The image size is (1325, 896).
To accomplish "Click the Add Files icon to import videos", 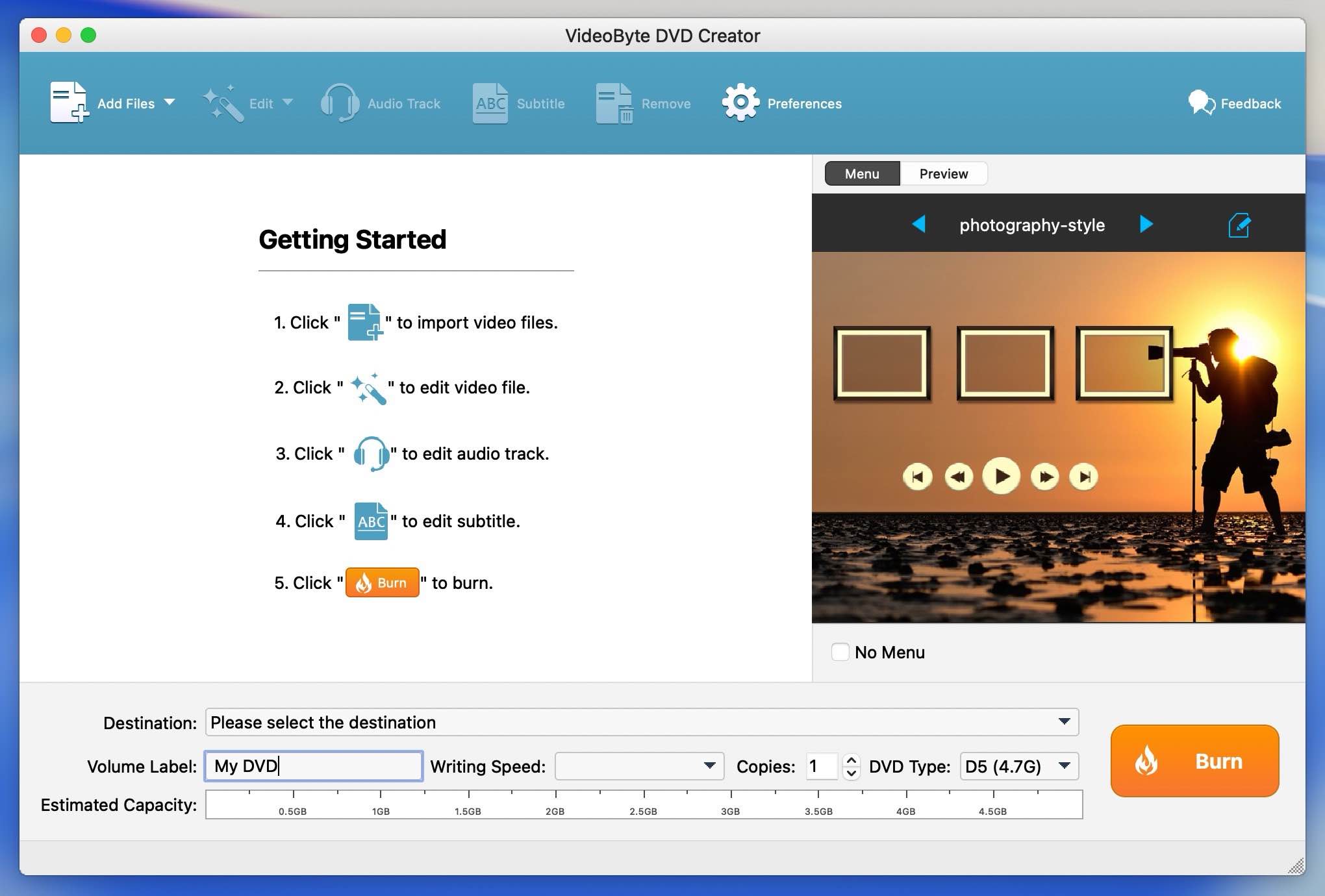I will point(68,102).
